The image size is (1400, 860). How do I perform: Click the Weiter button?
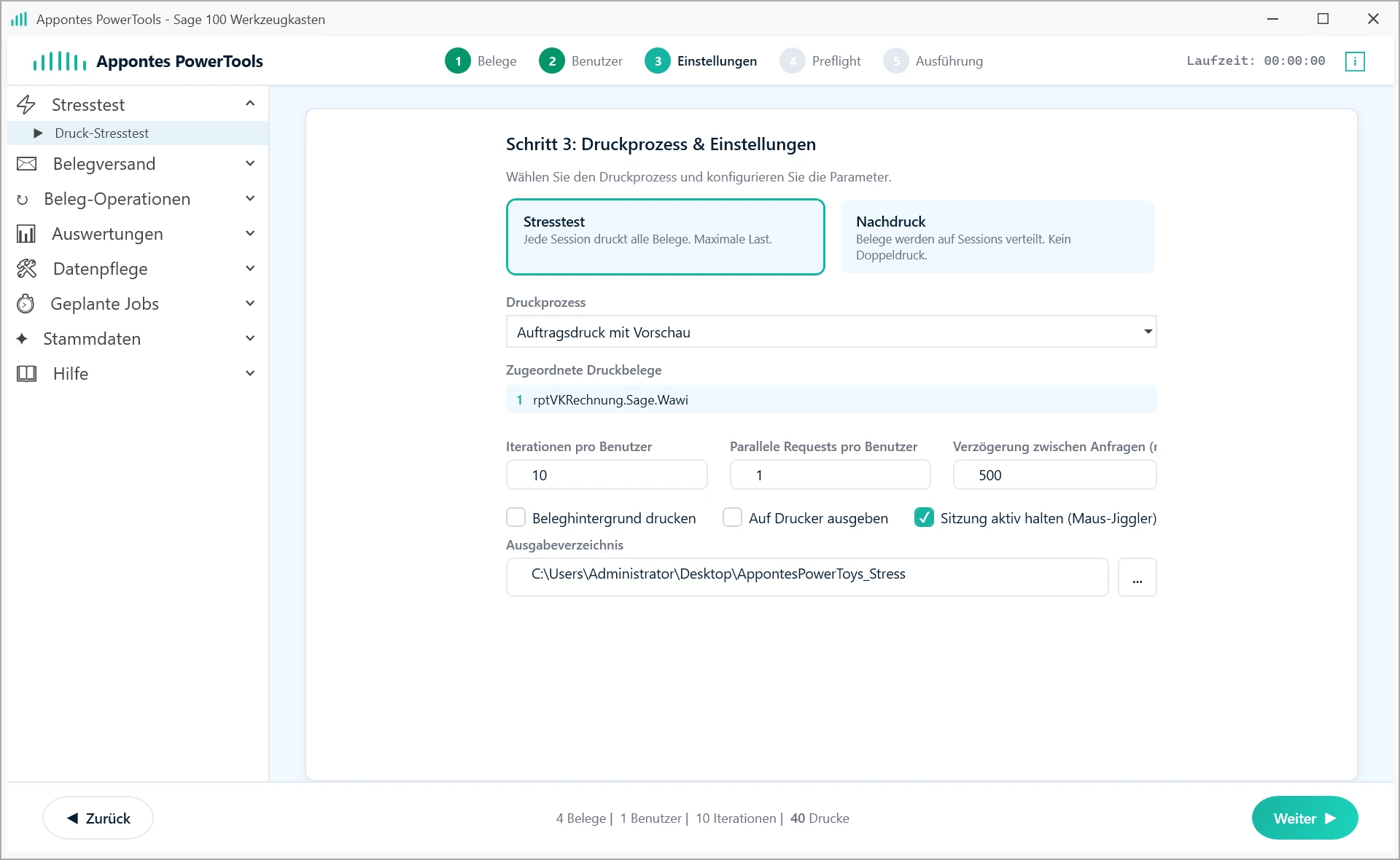[1304, 818]
